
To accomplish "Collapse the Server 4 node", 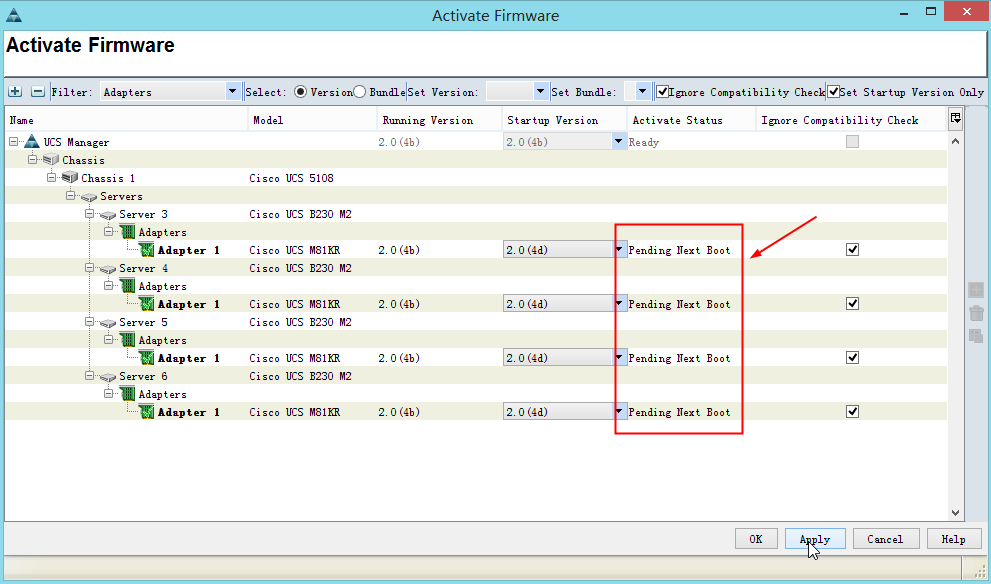I will click(90, 268).
